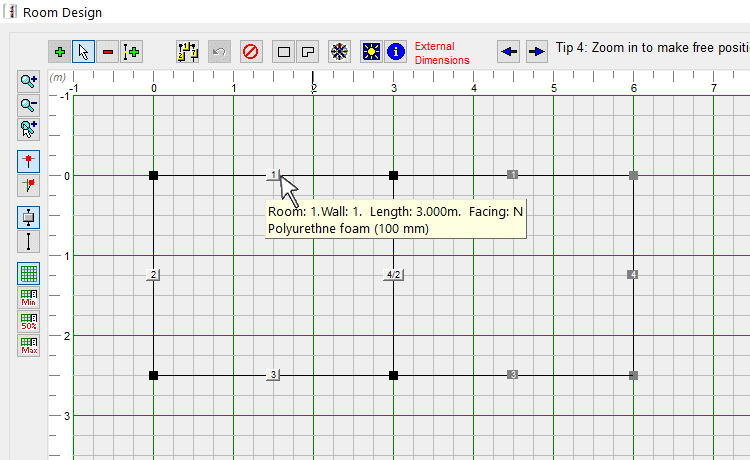Select the arrow pointer tool
Image resolution: width=750 pixels, height=460 pixels.
point(83,52)
